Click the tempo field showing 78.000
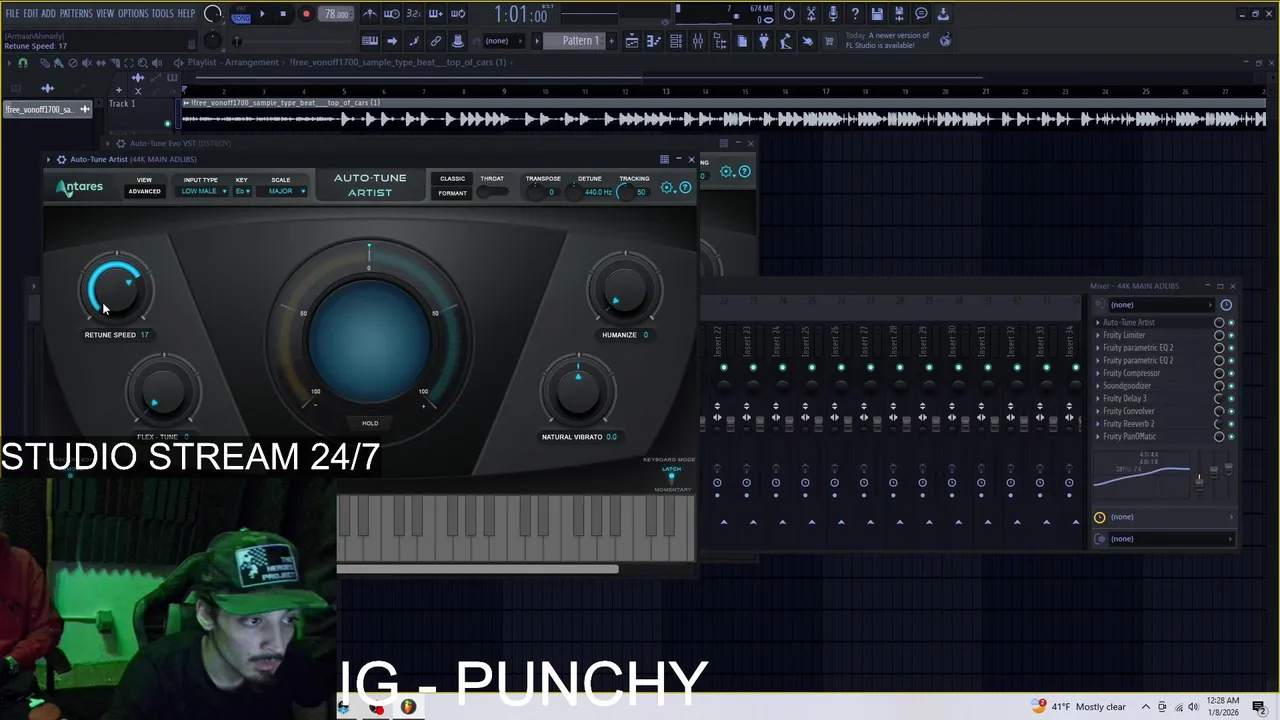1280x720 pixels. 337,14
